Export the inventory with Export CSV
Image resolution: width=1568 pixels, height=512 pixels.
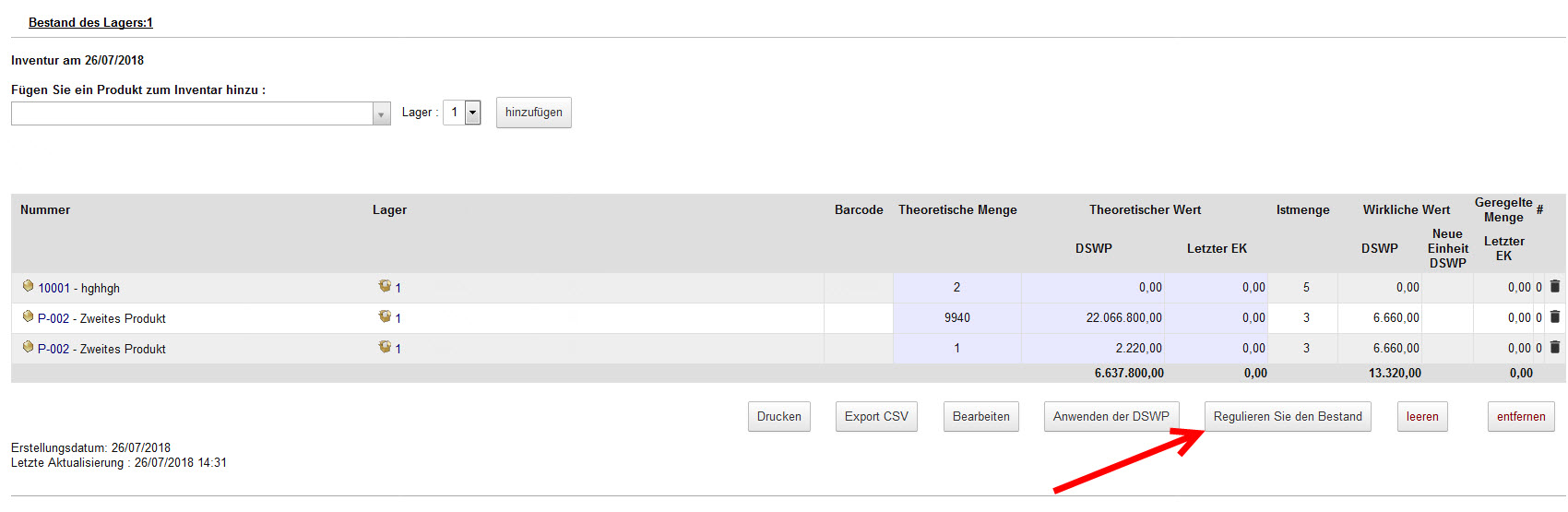(875, 417)
